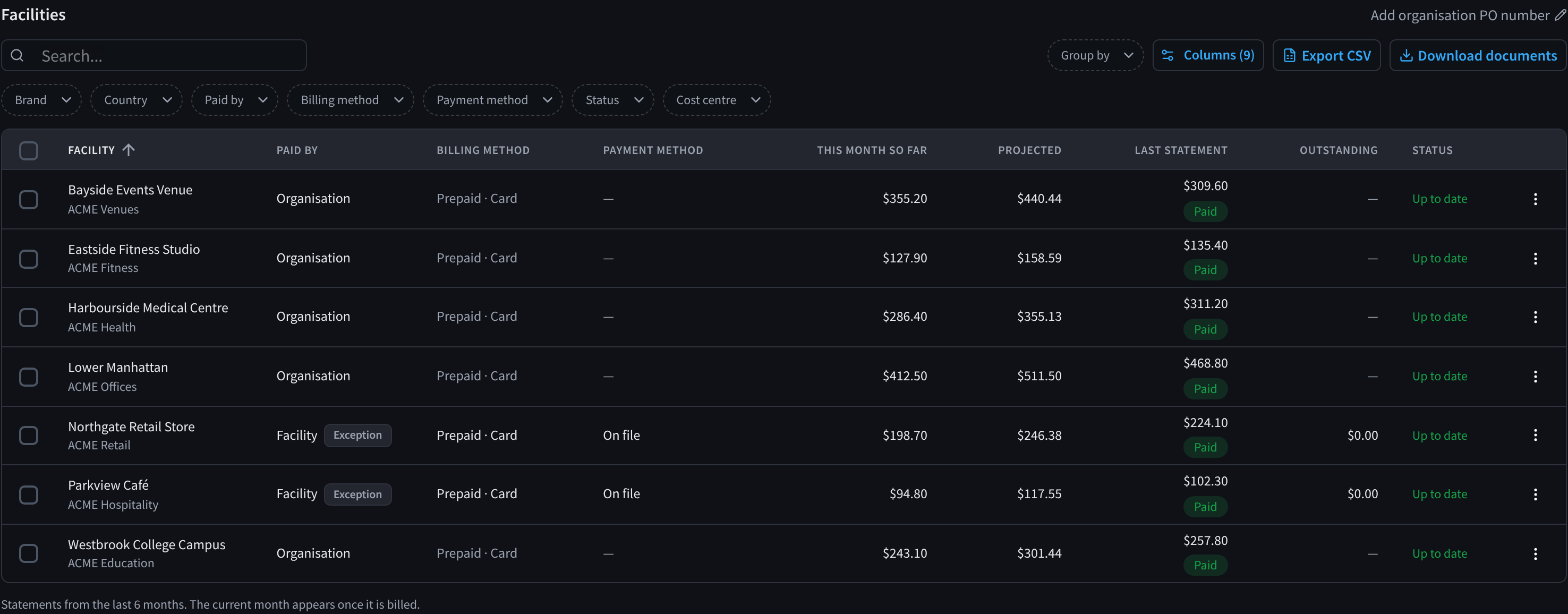Open row menu for Lower Manhattan

1535,376
